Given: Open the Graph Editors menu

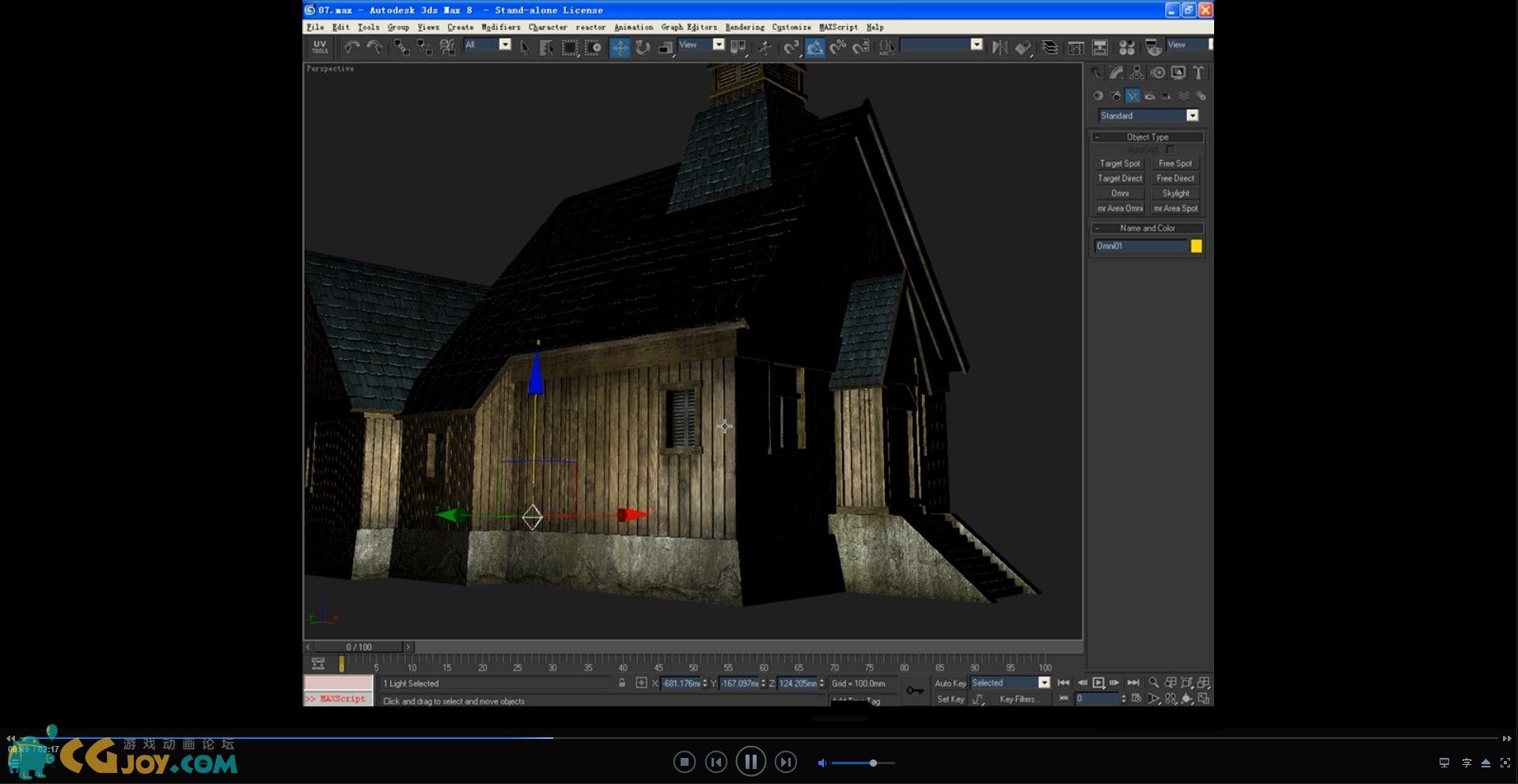Looking at the screenshot, I should click(689, 27).
